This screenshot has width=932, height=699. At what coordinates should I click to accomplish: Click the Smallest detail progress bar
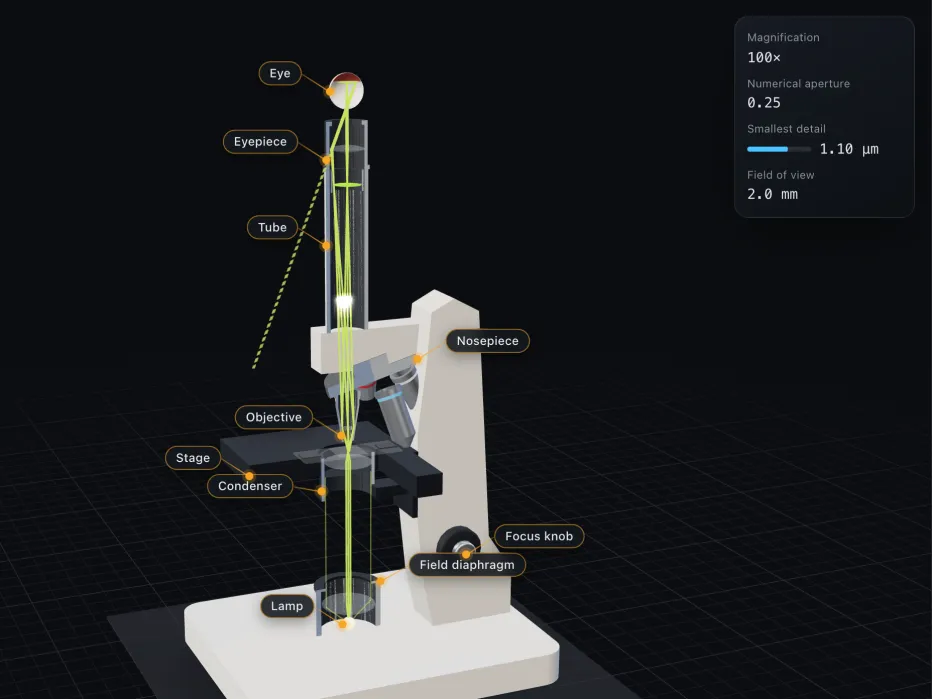(x=779, y=149)
